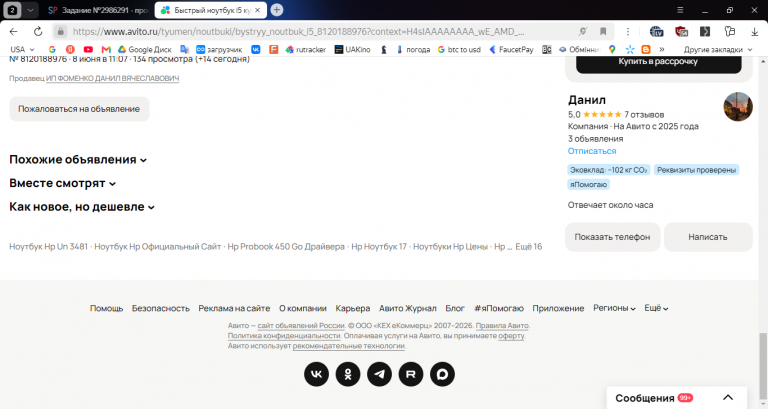Click Купить в рассрочку button
The width and height of the screenshot is (768, 409).
(658, 62)
